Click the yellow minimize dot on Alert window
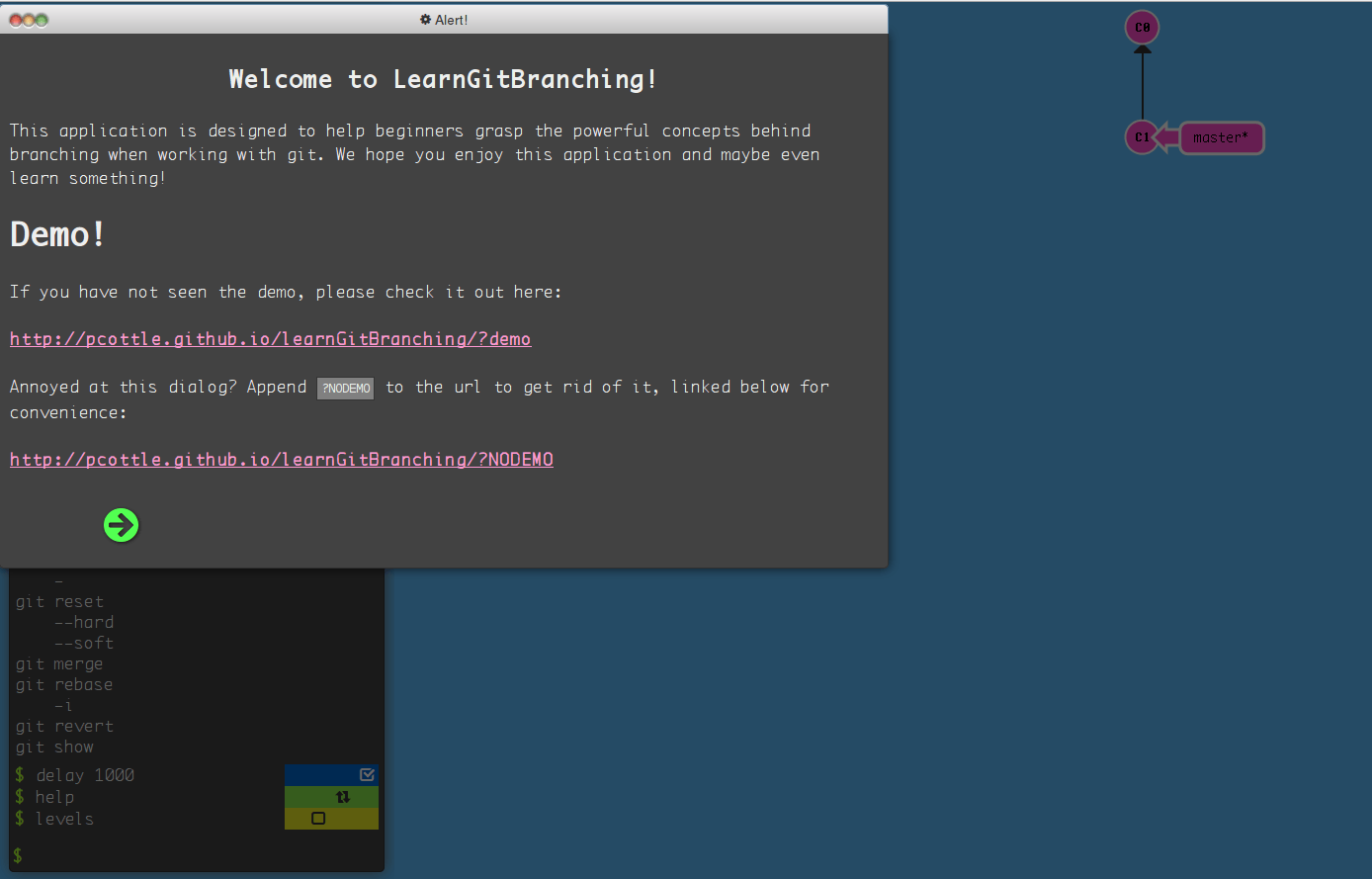The height and width of the screenshot is (879, 1372). (x=29, y=20)
